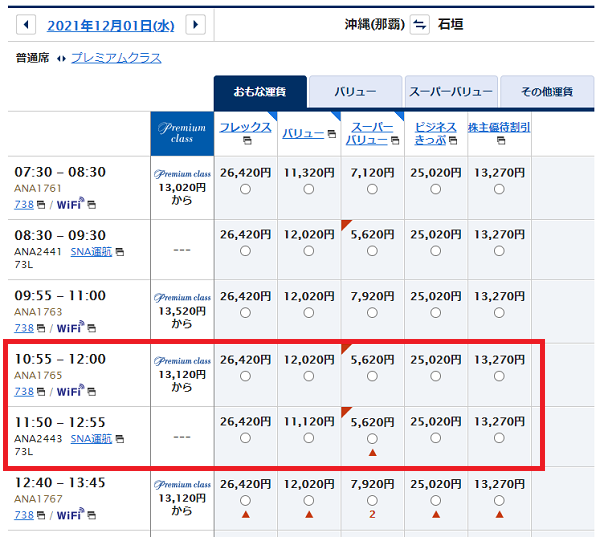
Task: Click the 沖縄(那覇) departure label
Action: point(375,25)
